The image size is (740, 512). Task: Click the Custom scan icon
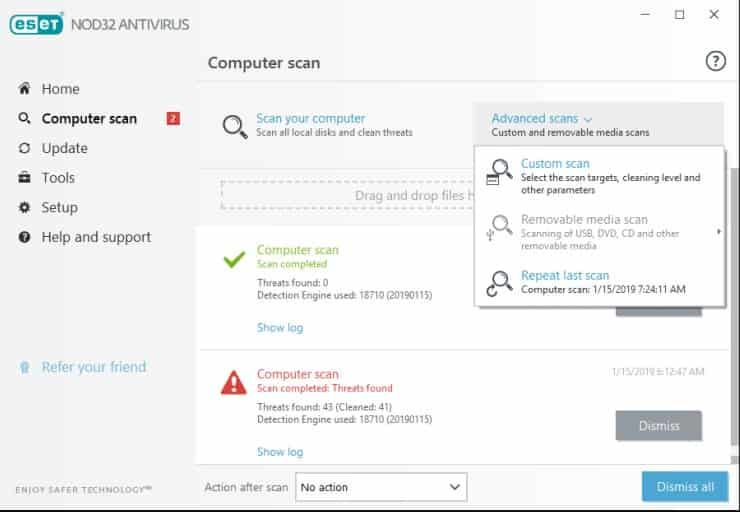point(499,172)
